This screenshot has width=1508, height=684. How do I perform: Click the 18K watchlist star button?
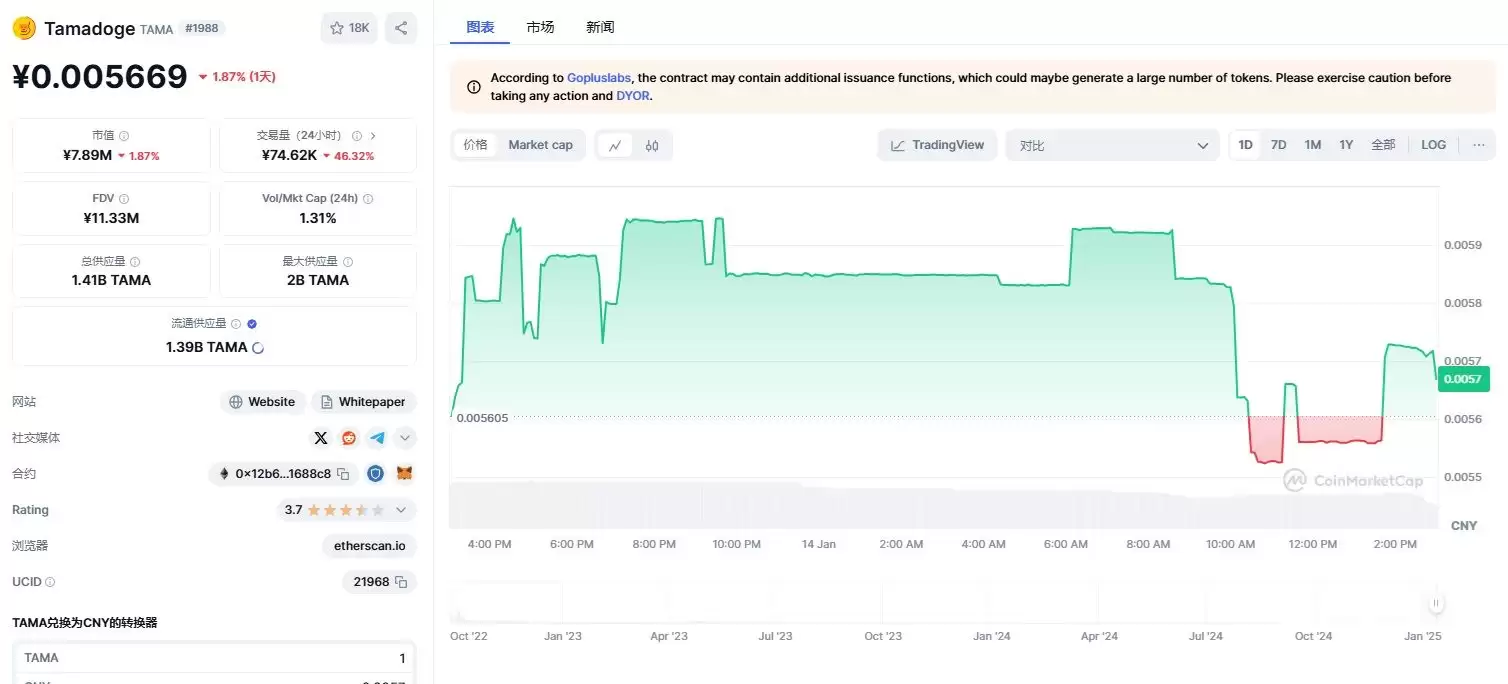click(x=348, y=28)
